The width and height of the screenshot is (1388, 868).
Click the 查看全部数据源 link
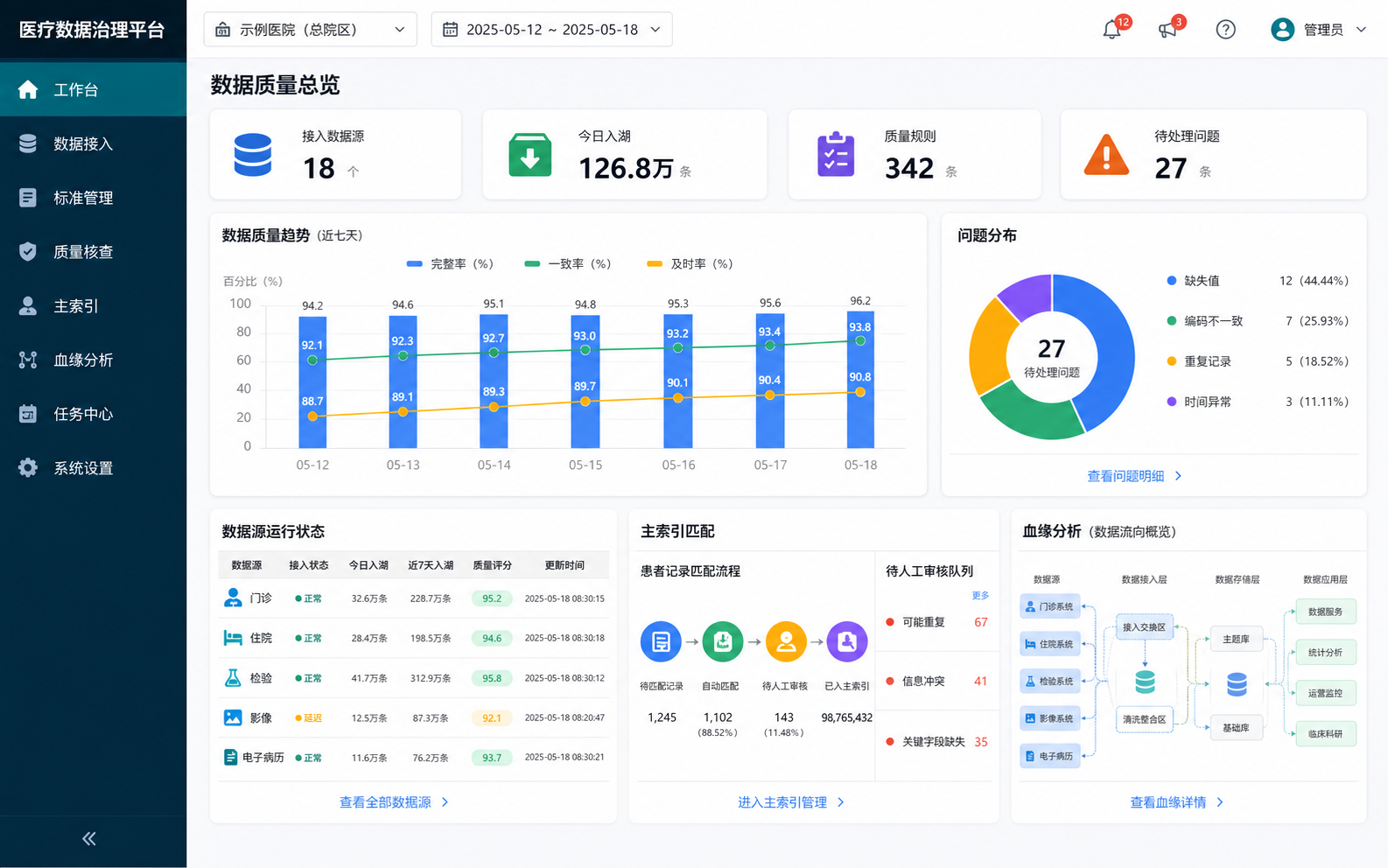coord(394,802)
